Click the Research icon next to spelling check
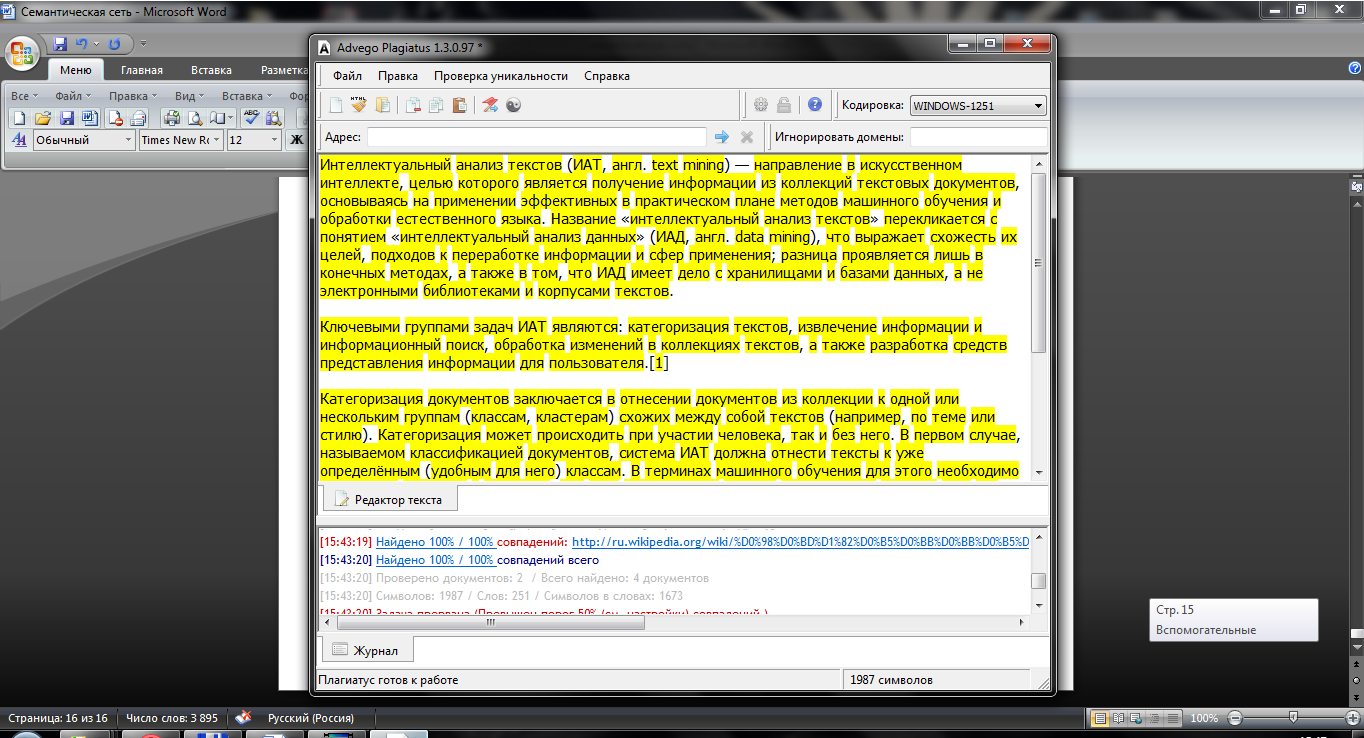The height and width of the screenshot is (738, 1364). pos(273,118)
